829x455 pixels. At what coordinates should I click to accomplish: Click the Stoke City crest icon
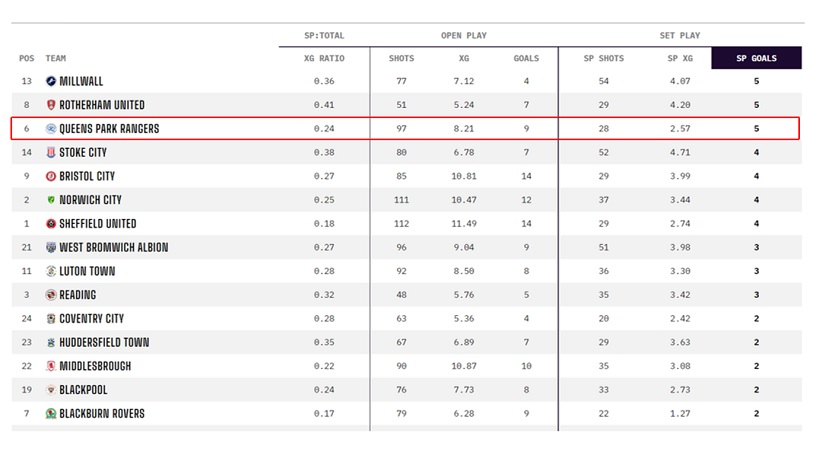(51, 153)
